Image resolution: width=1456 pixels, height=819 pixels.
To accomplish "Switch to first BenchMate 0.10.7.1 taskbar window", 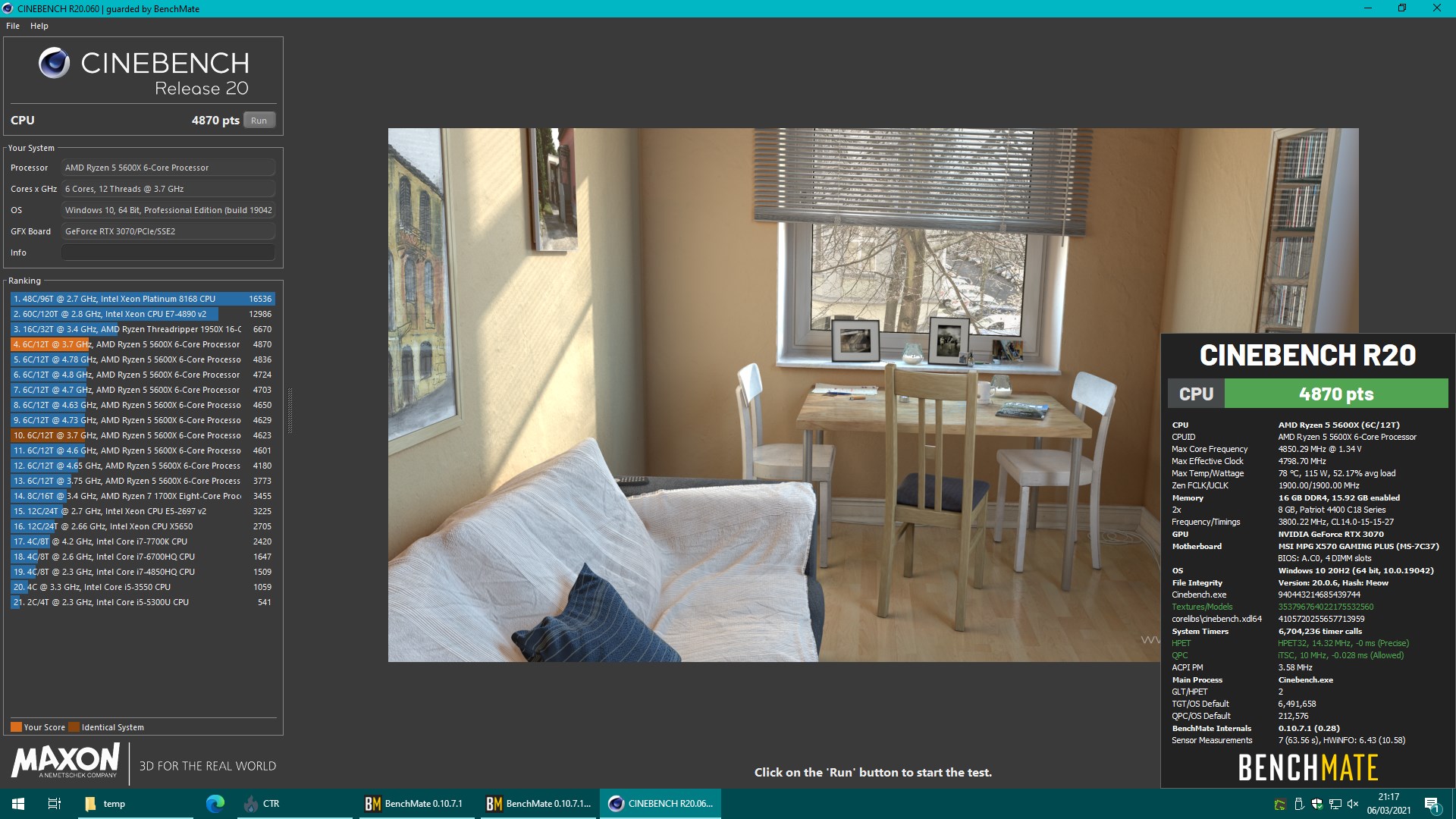I will pyautogui.click(x=416, y=804).
